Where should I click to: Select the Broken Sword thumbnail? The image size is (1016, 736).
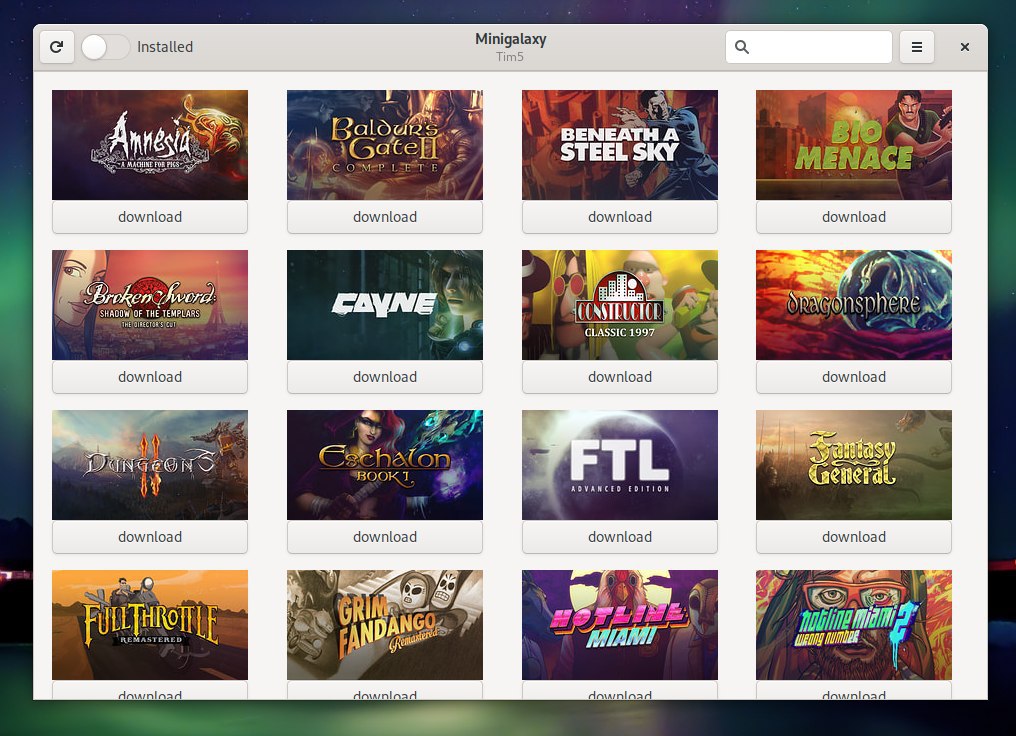point(150,305)
